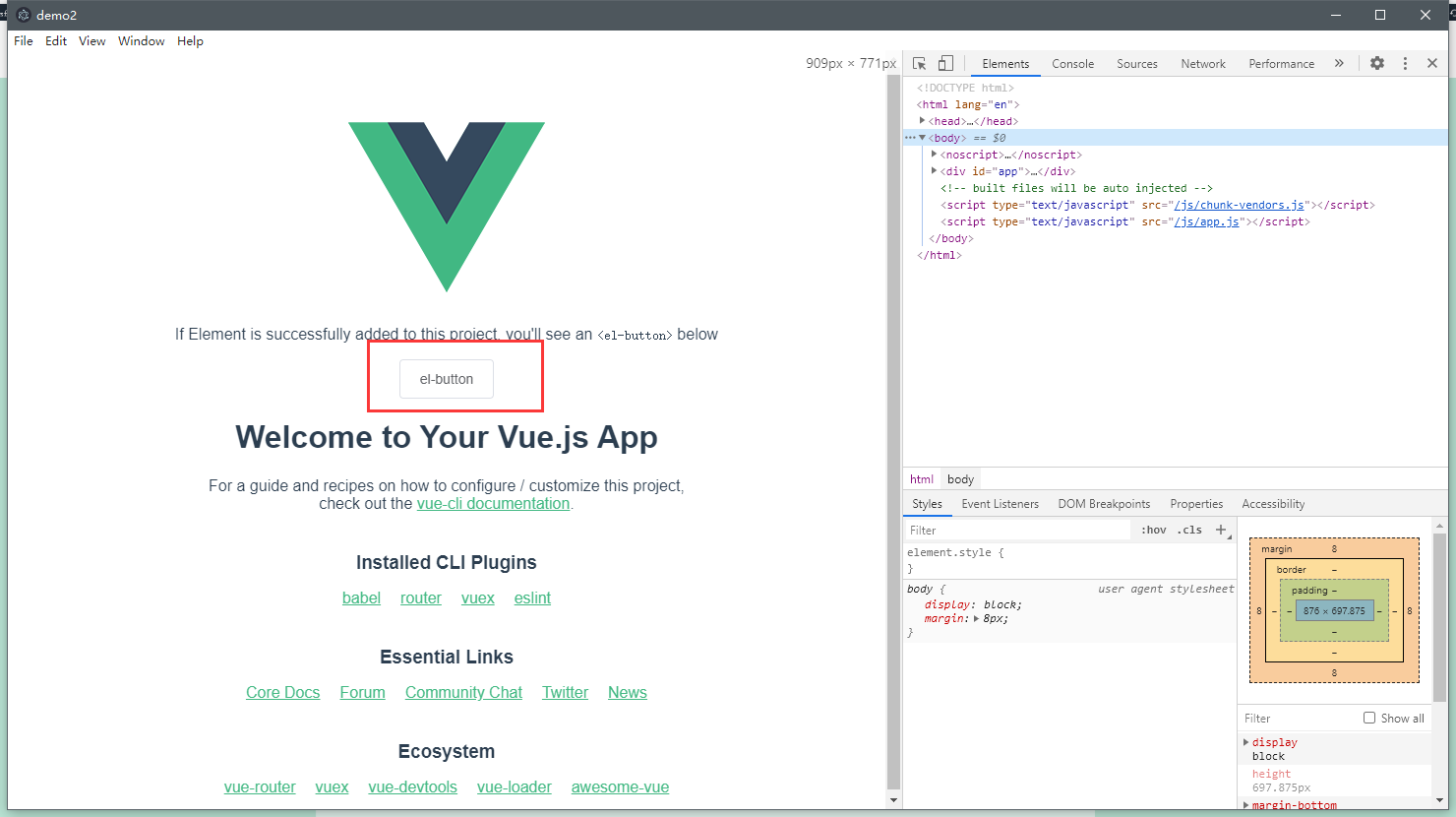This screenshot has height=817, width=1456.
Task: Open DevTools three-dot customize menu
Action: coord(1405,63)
